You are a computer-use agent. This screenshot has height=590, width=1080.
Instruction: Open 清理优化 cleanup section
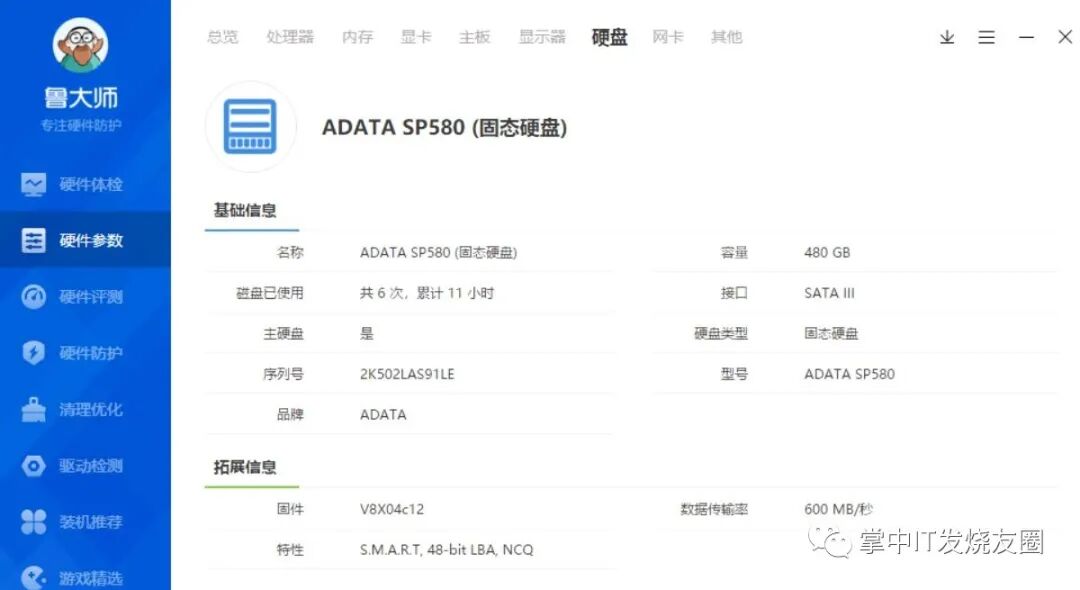(x=85, y=409)
